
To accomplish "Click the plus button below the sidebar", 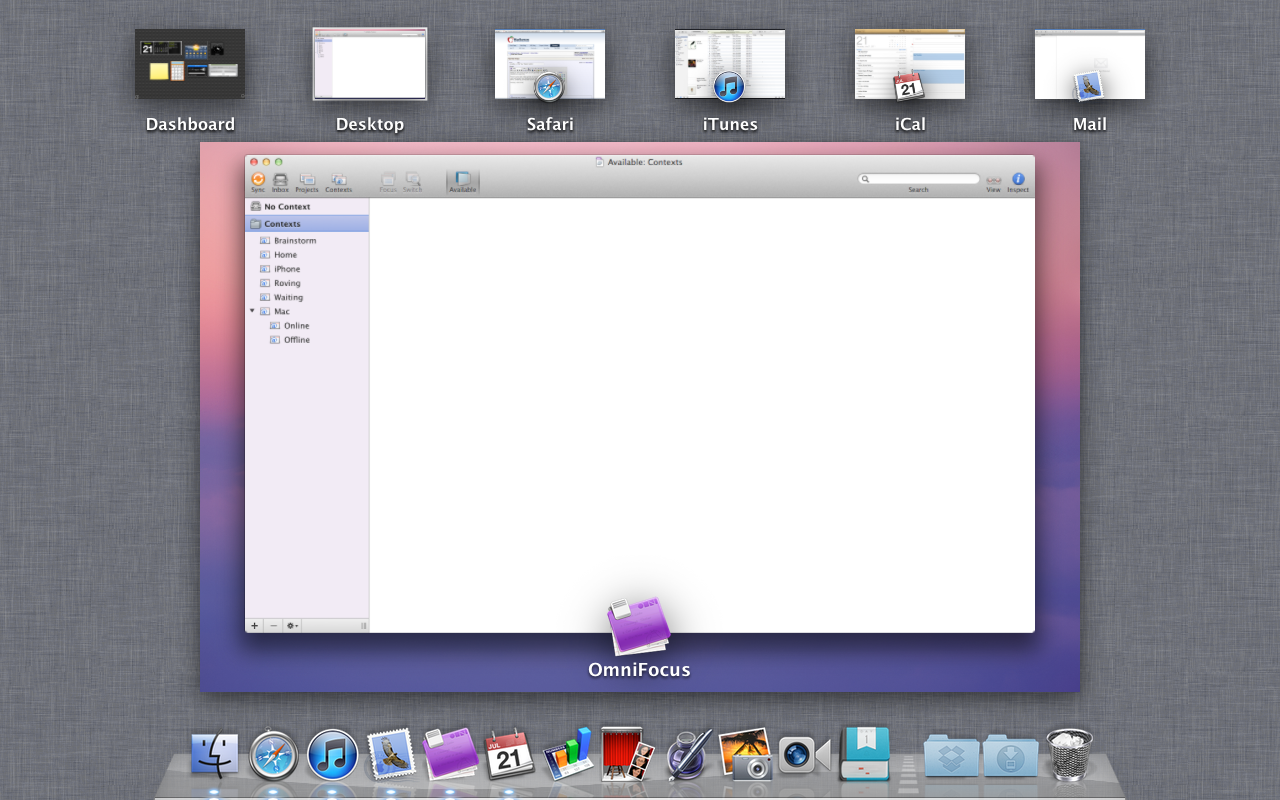I will [x=254, y=626].
